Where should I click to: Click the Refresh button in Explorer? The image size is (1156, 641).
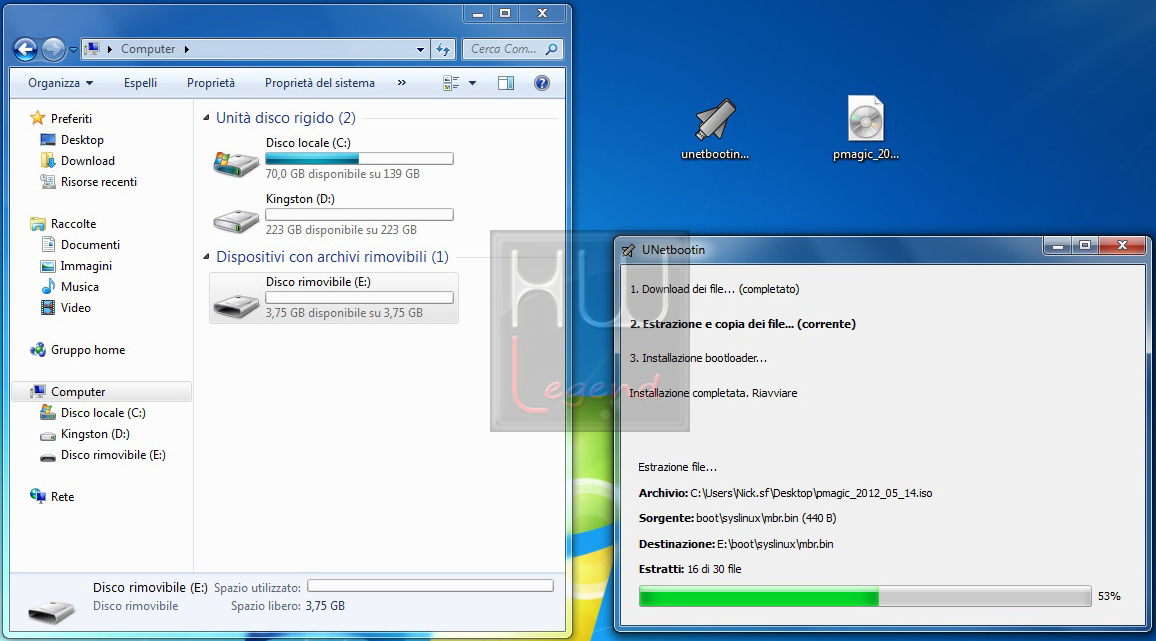[443, 49]
